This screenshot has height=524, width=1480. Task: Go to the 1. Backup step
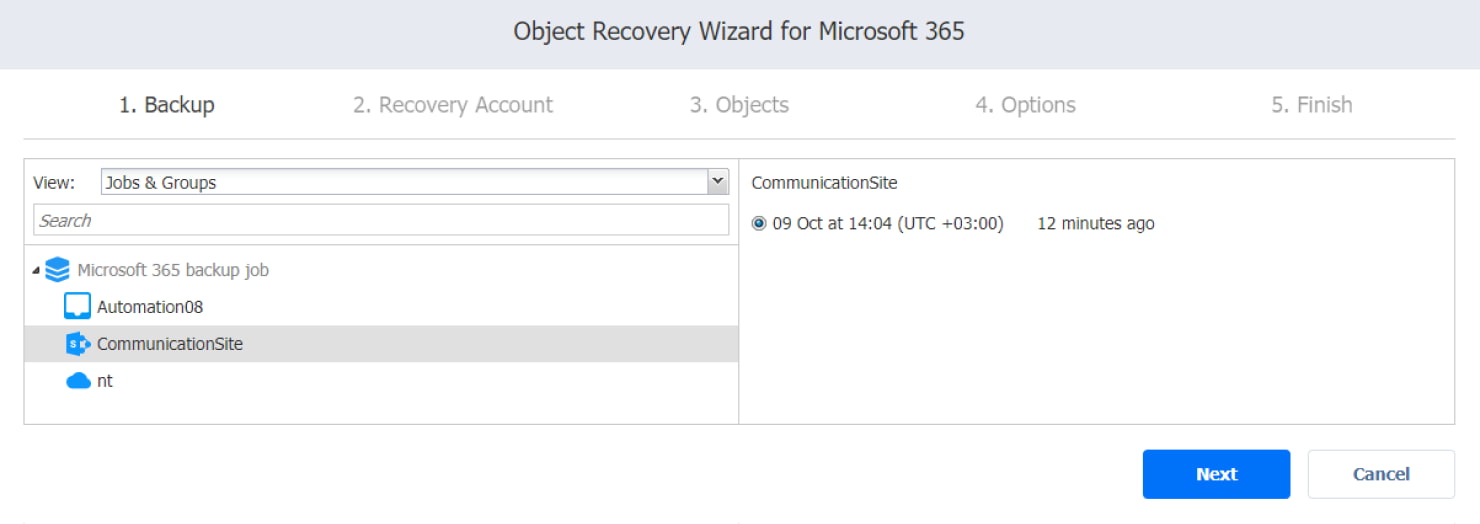pyautogui.click(x=166, y=105)
